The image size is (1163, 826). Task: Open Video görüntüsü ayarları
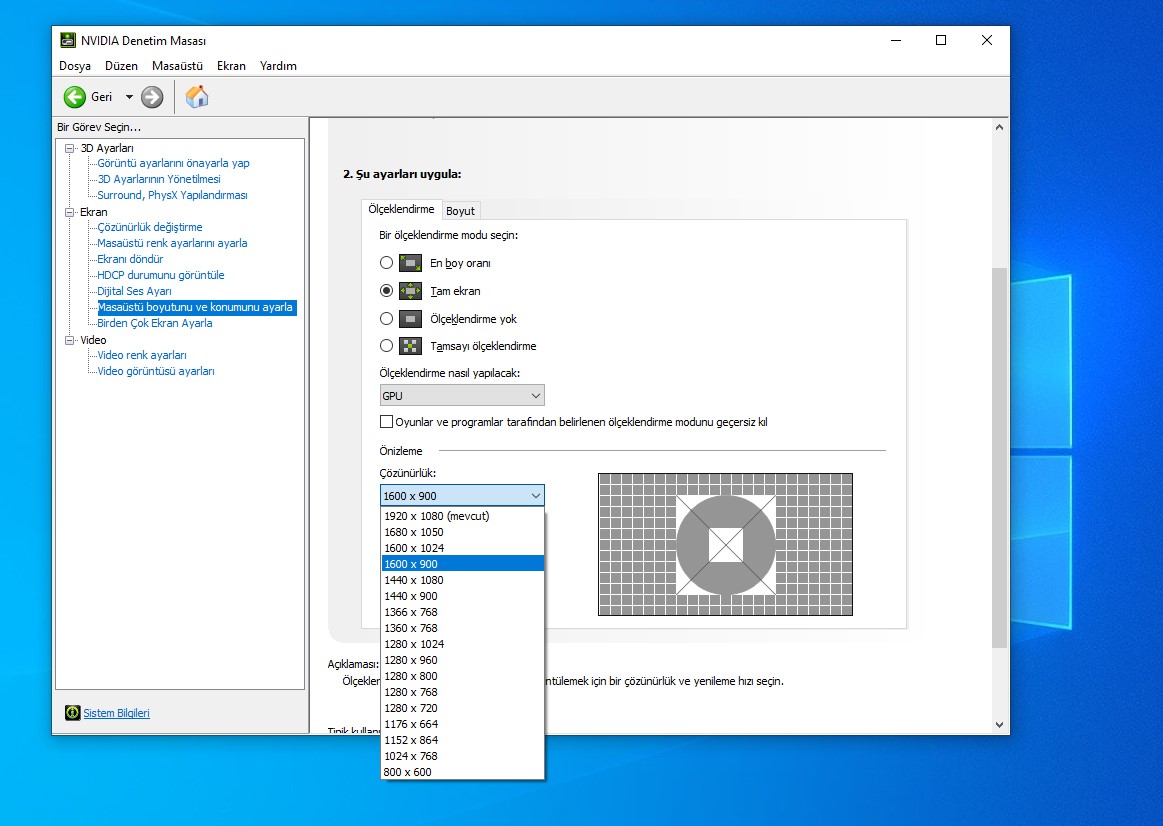156,371
